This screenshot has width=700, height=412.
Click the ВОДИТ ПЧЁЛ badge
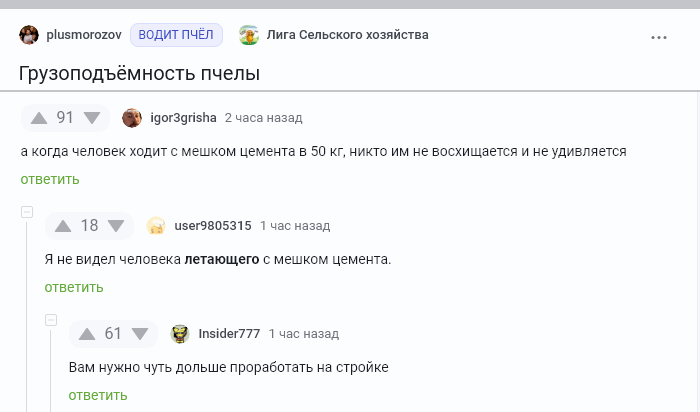[x=176, y=35]
